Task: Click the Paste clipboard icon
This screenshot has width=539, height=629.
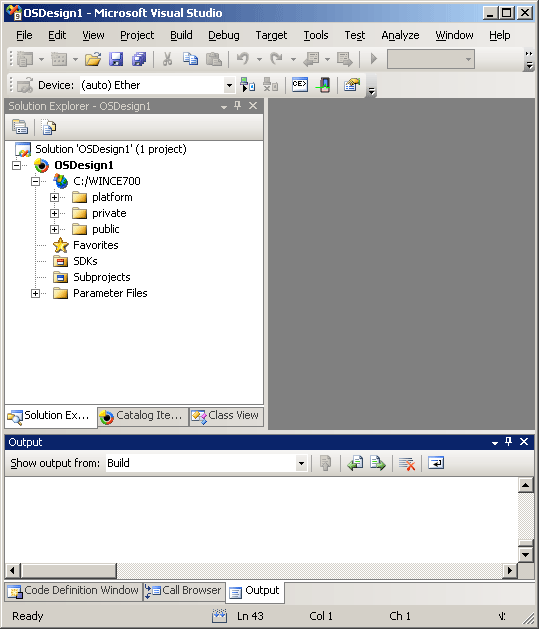Action: click(213, 59)
